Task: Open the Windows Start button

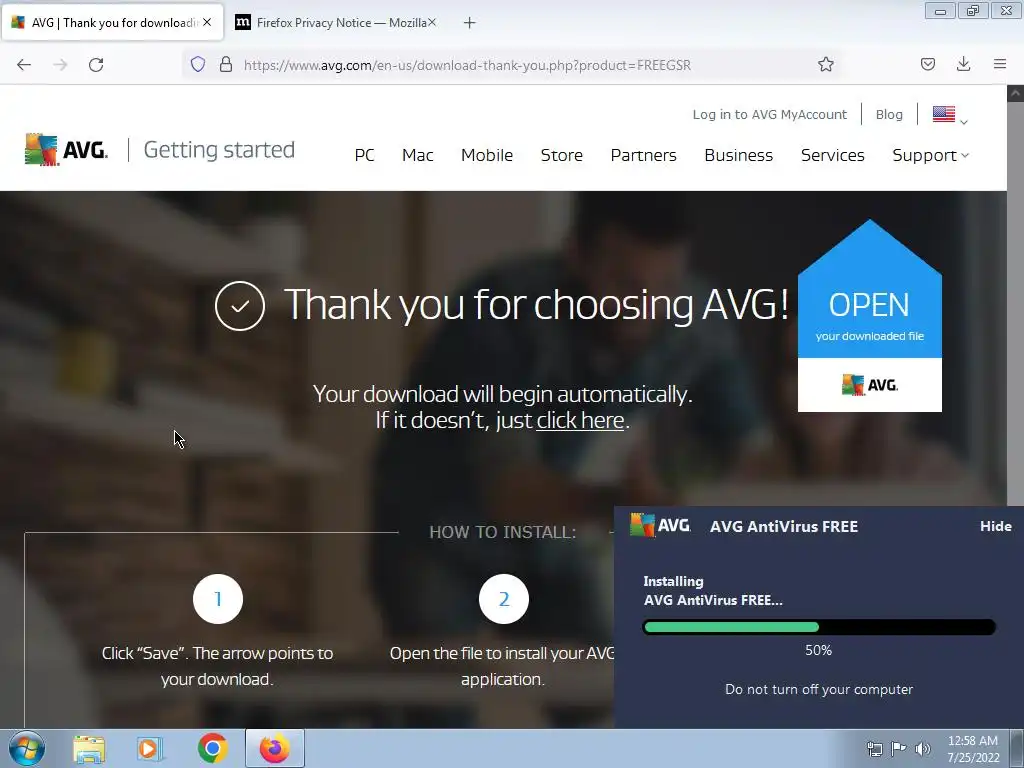Action: (x=26, y=748)
